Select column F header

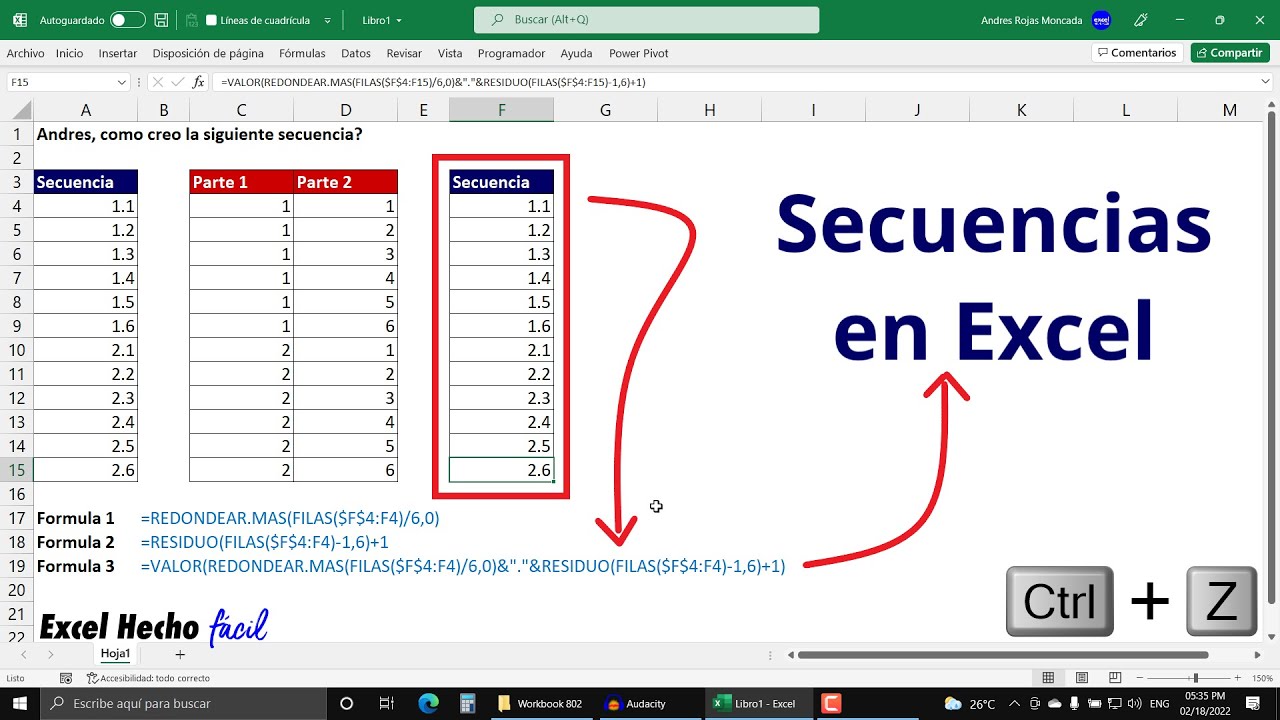501,110
